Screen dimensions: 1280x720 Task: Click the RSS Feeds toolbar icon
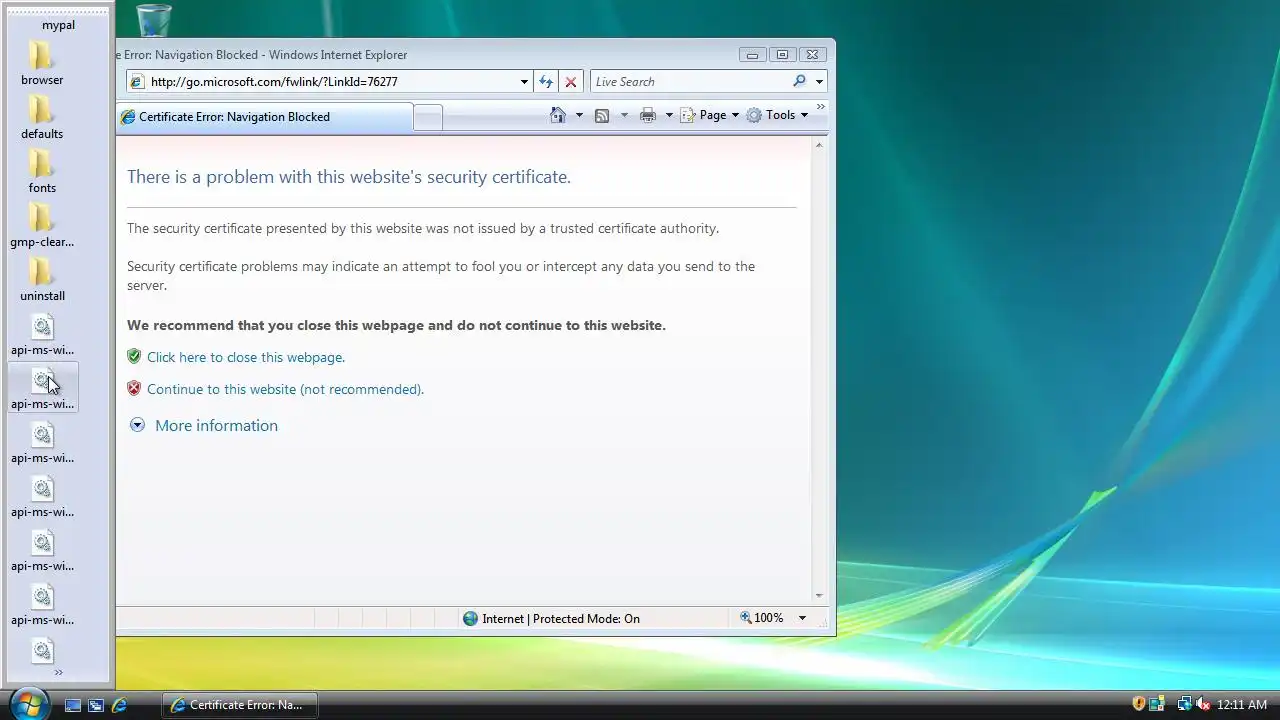[602, 115]
